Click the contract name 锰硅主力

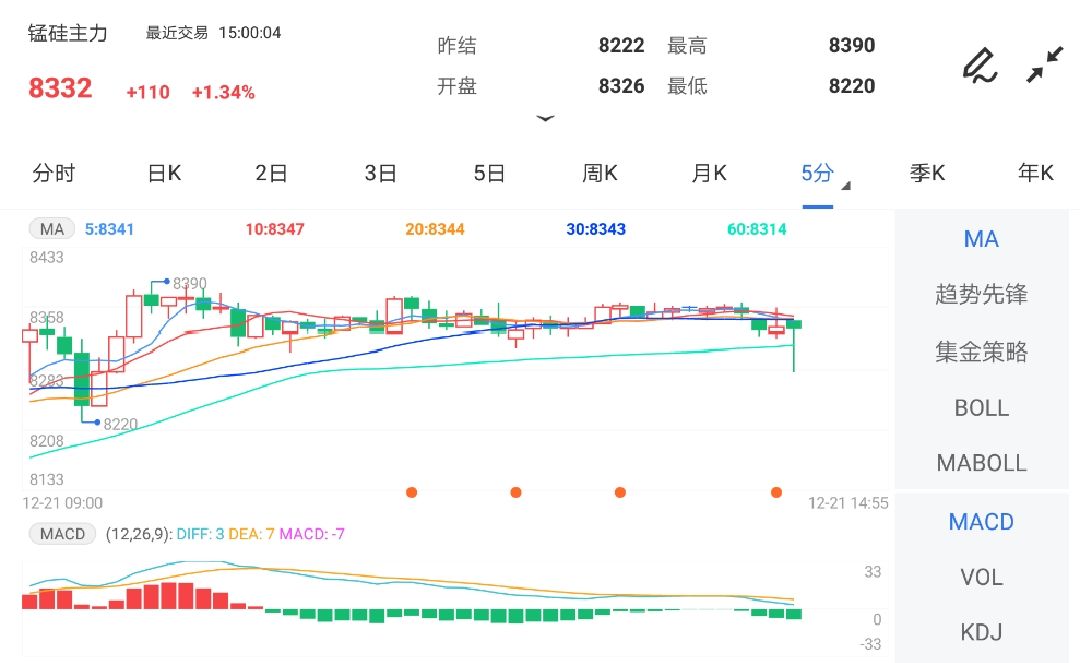(x=66, y=32)
